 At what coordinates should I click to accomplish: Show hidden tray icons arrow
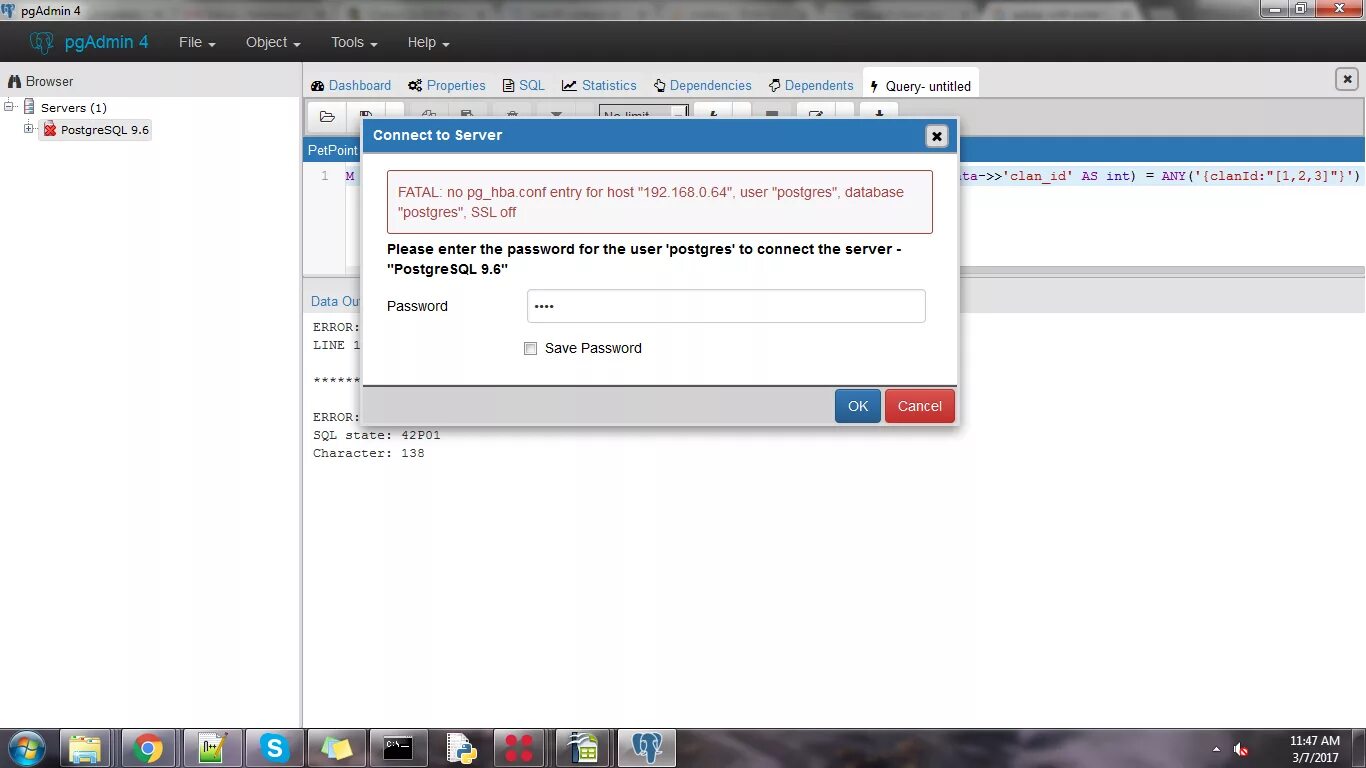click(1216, 749)
